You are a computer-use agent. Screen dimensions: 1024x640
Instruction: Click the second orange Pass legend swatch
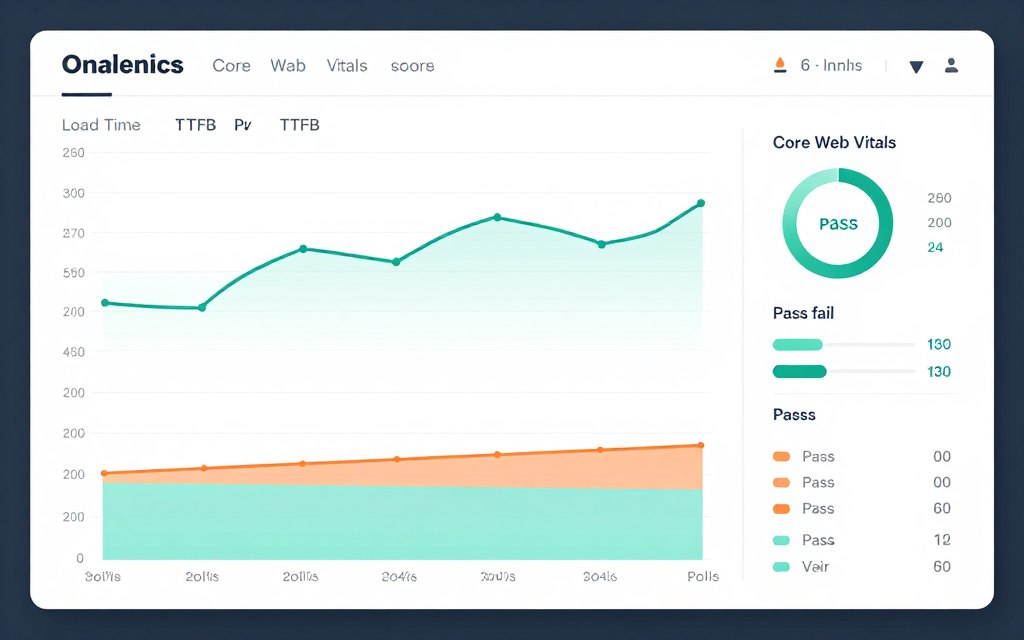[x=781, y=483]
